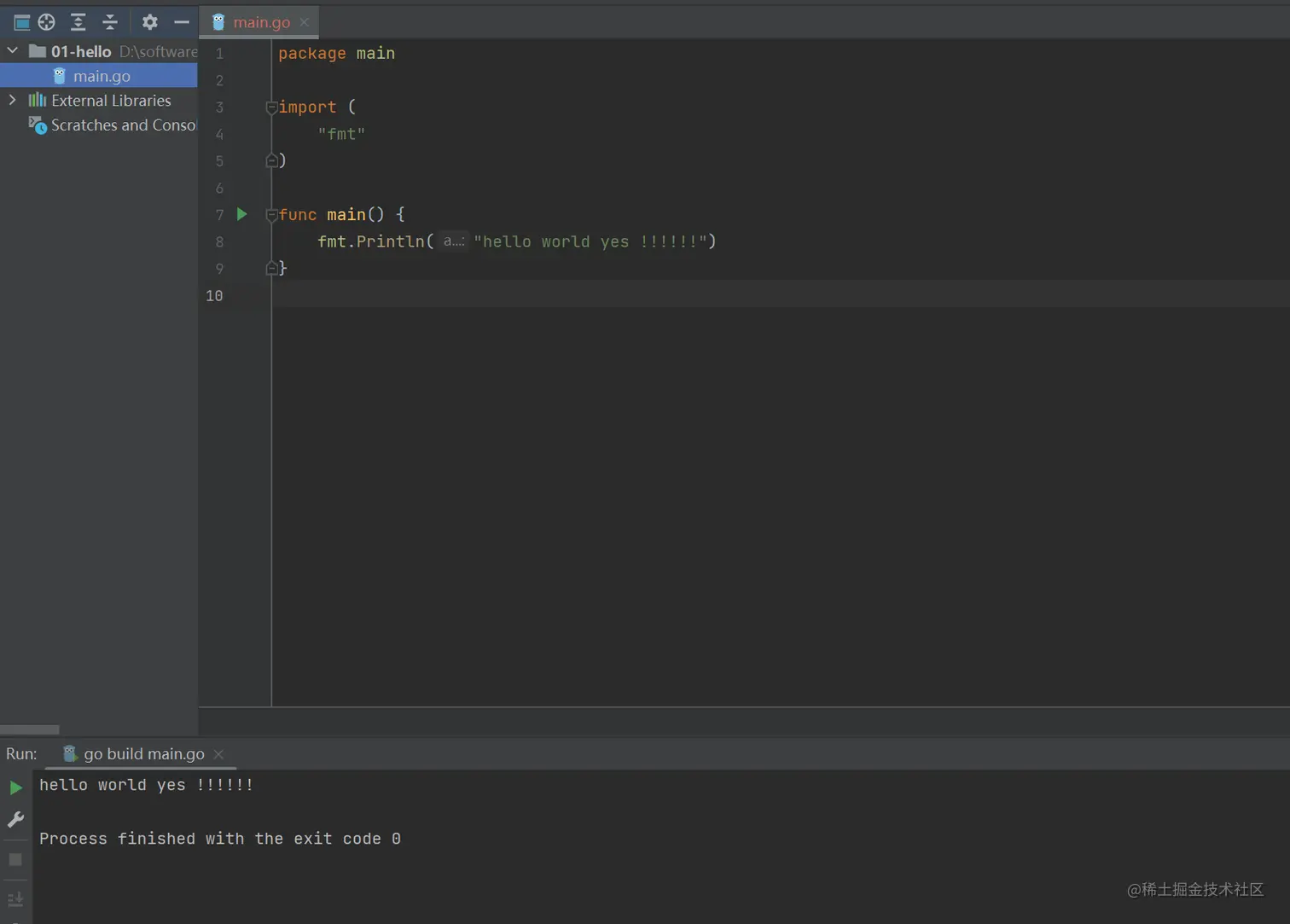Click the project view selector icon
Image resolution: width=1290 pixels, height=924 pixels.
coord(22,22)
